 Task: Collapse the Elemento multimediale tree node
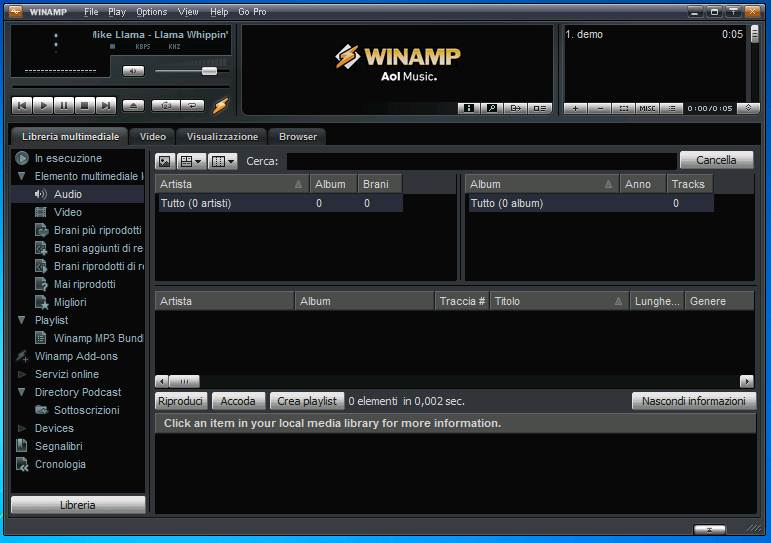point(22,176)
